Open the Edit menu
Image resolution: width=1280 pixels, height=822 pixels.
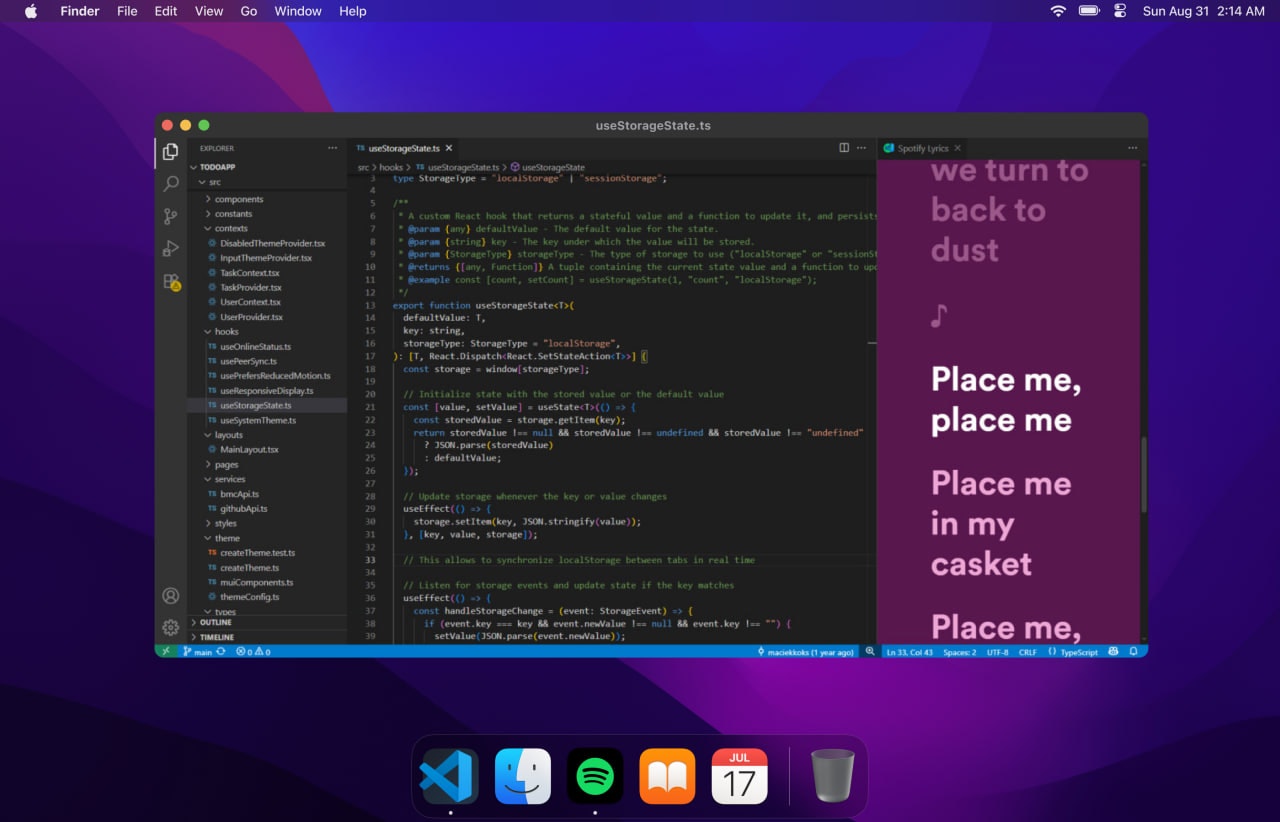tap(166, 11)
